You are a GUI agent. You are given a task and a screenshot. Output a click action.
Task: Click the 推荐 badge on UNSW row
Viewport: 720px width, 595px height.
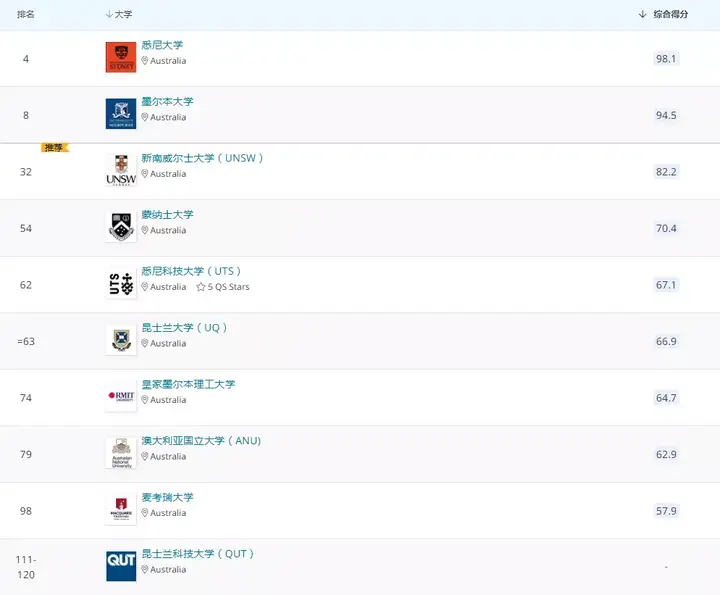tap(55, 147)
